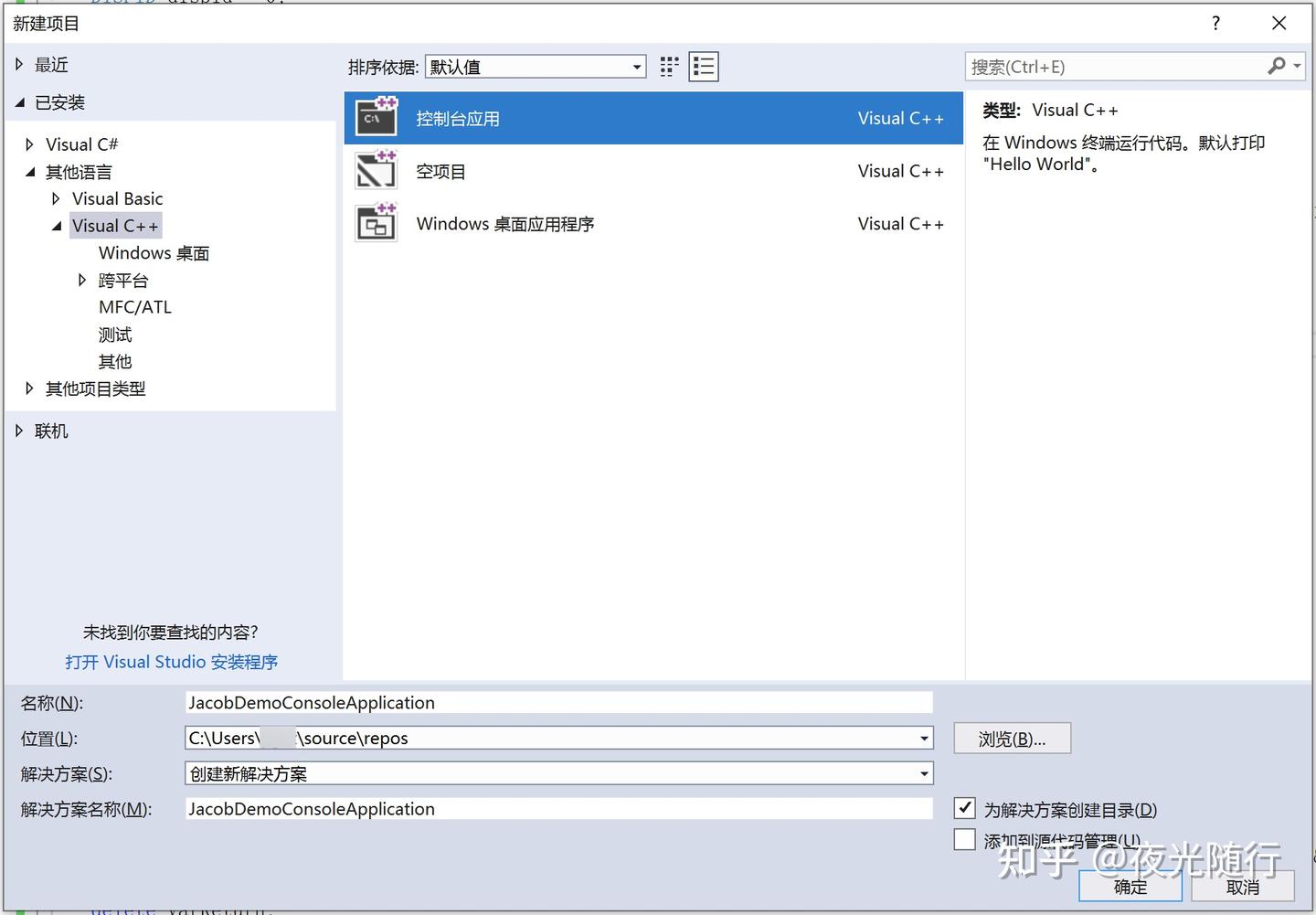Select the 空项目 template row text
The height and width of the screenshot is (915, 1316).
440,171
